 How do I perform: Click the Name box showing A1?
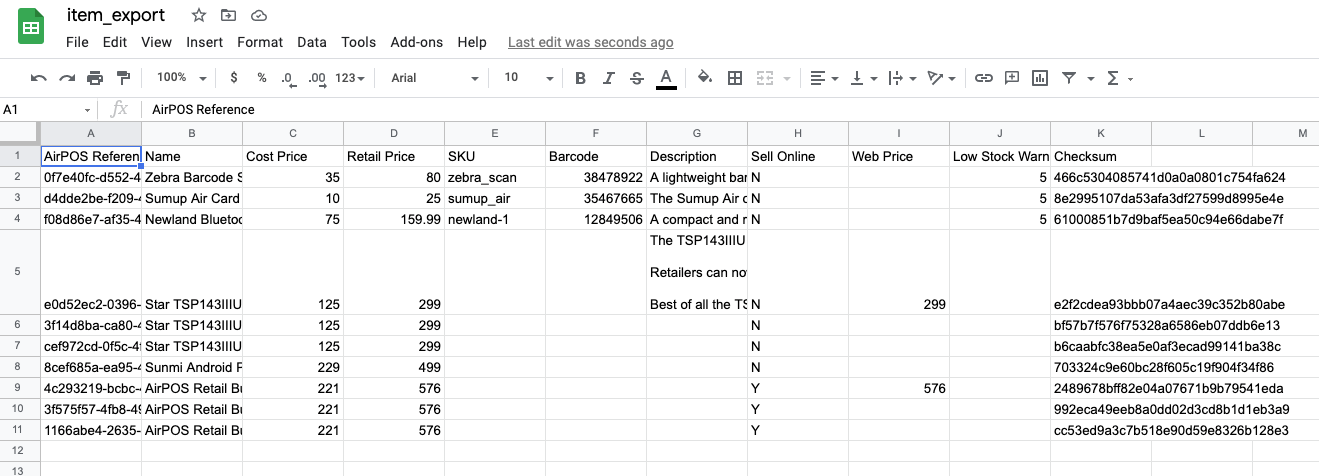[x=47, y=109]
